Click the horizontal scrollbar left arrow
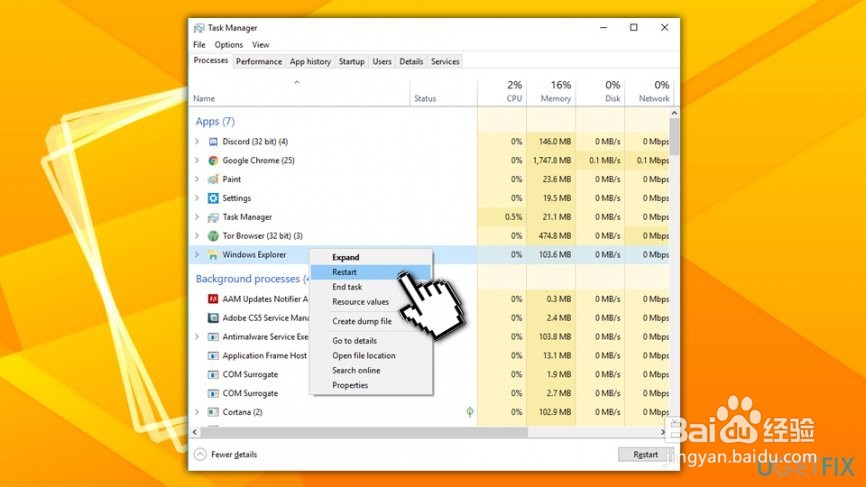 (194, 432)
